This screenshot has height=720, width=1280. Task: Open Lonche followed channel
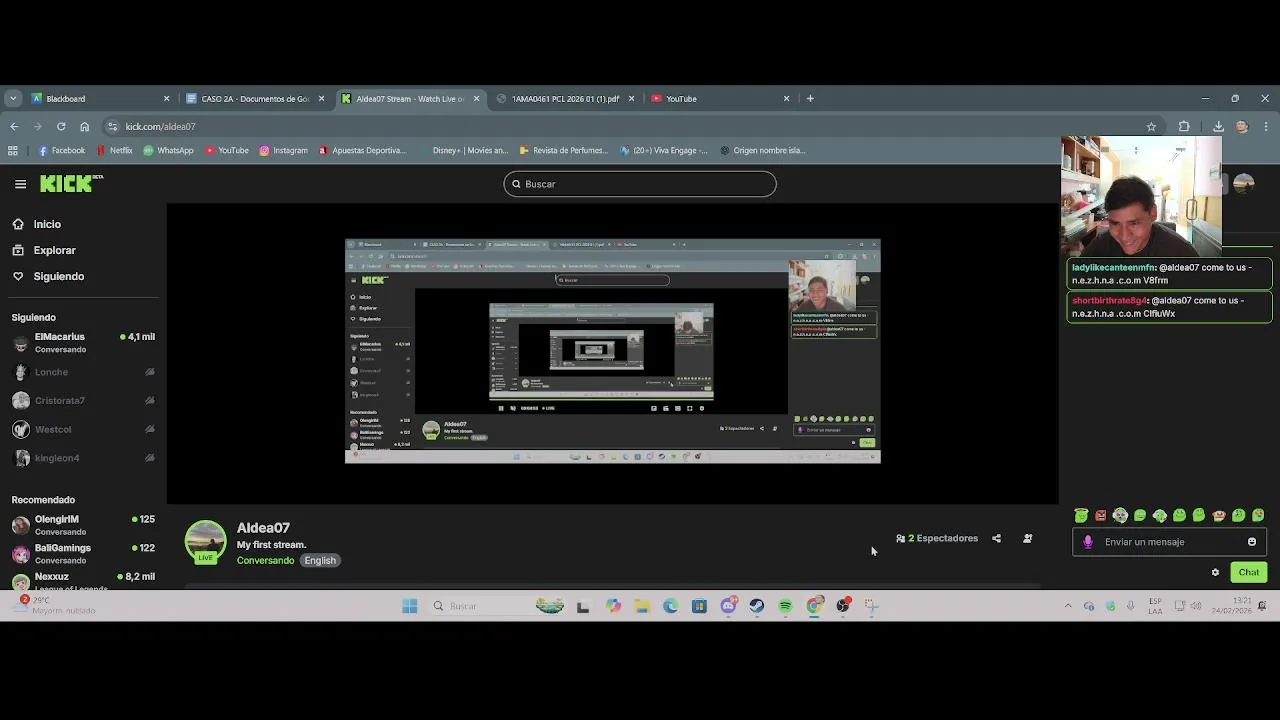point(83,372)
